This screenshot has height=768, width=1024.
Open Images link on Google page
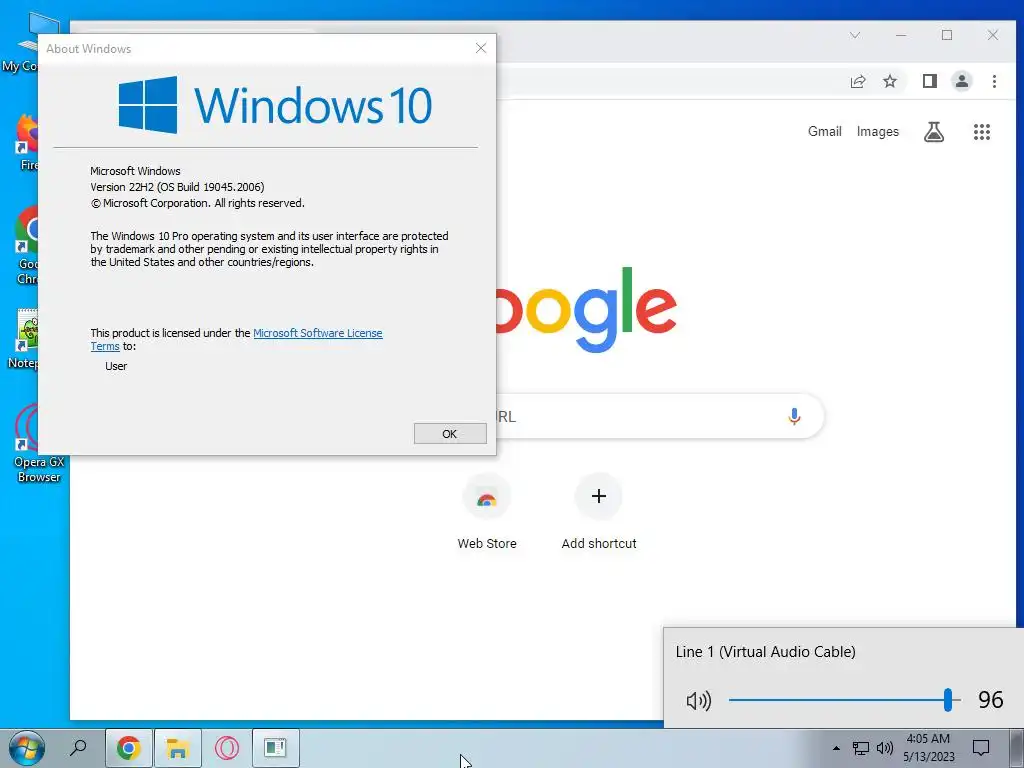[878, 131]
